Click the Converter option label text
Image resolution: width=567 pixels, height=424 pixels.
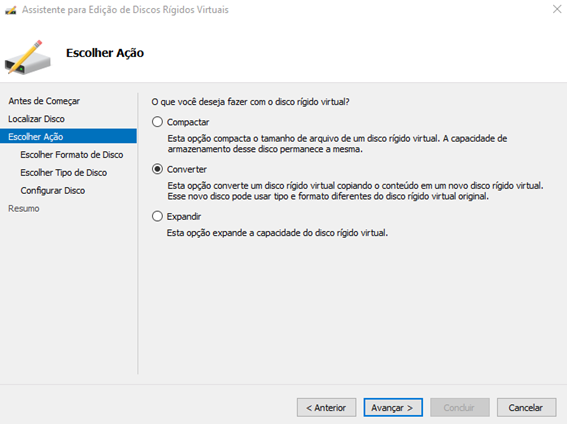(187, 169)
